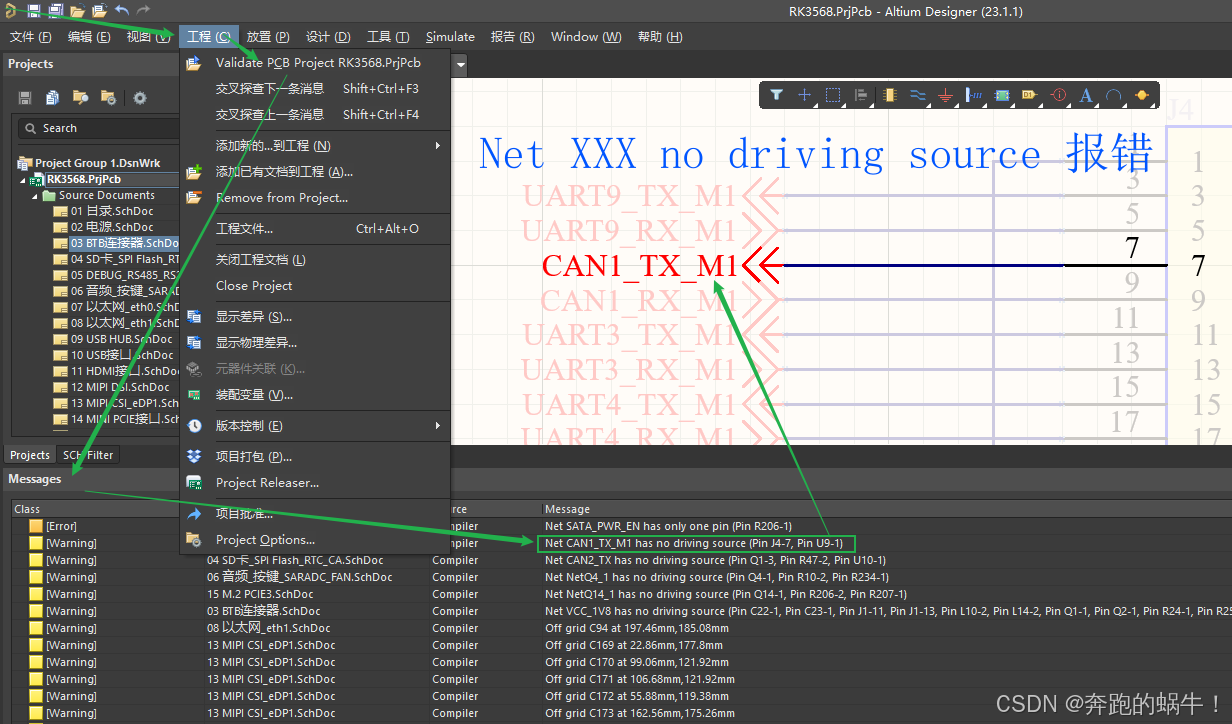Viewport: 1232px width, 724px height.
Task: Click the folder-with-magnifier icon in the Projects panel
Action: [x=81, y=97]
